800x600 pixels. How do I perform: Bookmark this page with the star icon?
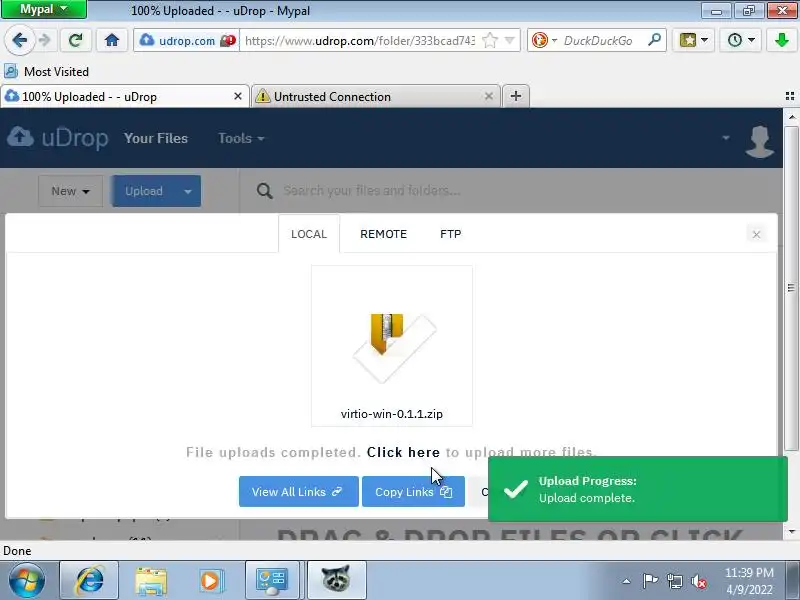click(x=490, y=40)
